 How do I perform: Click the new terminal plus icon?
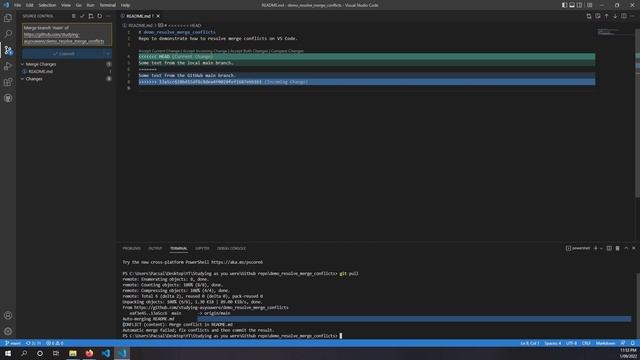pyautogui.click(x=596, y=248)
